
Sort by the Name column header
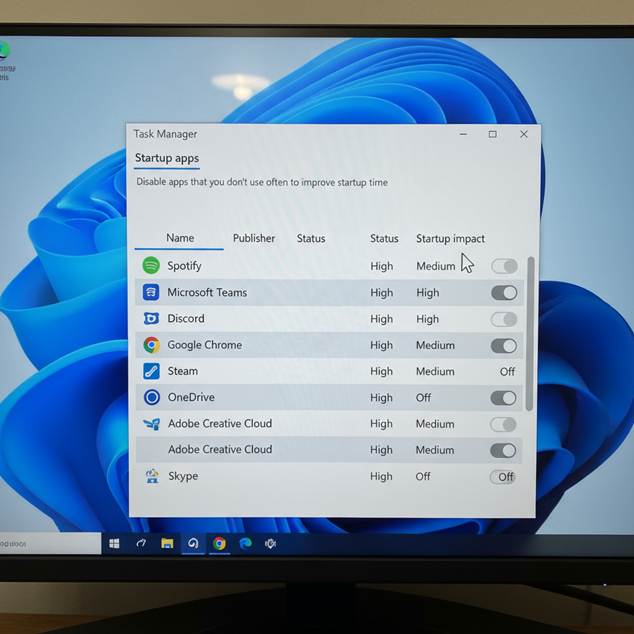pyautogui.click(x=180, y=238)
